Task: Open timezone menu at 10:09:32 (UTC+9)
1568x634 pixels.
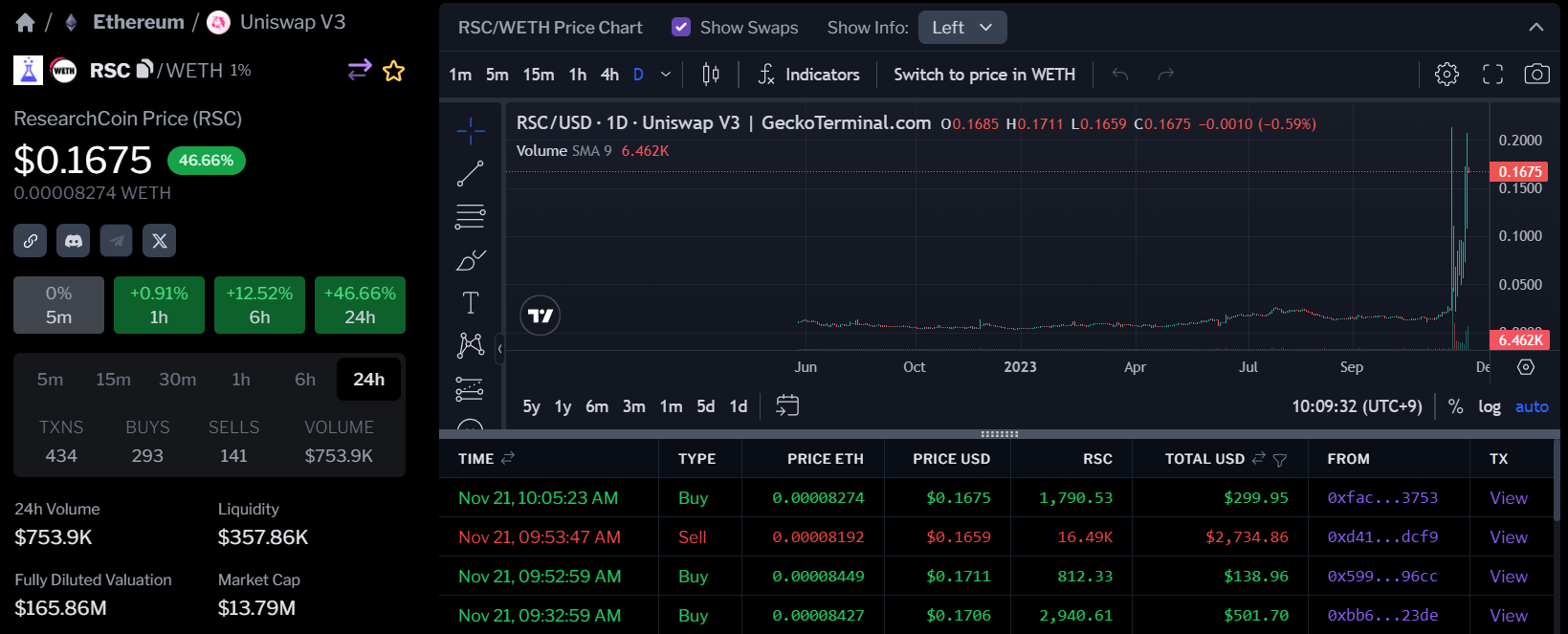Action: click(1357, 406)
